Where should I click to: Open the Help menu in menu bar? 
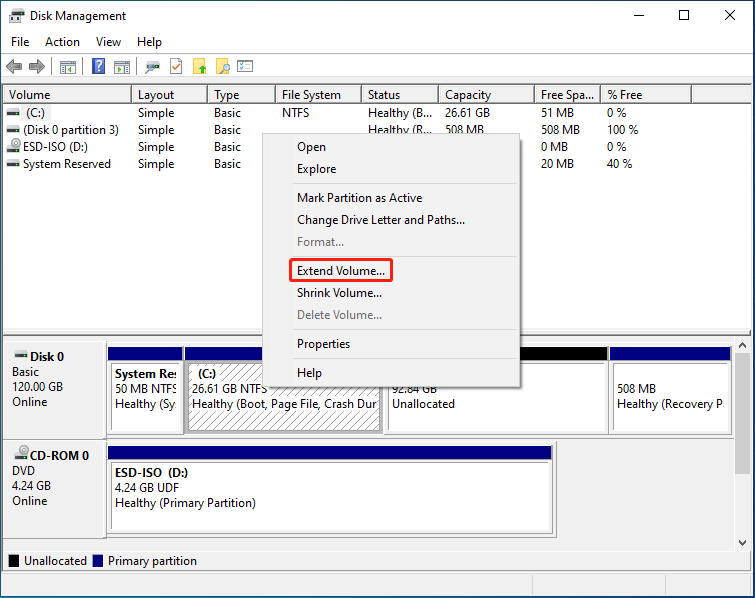point(149,42)
